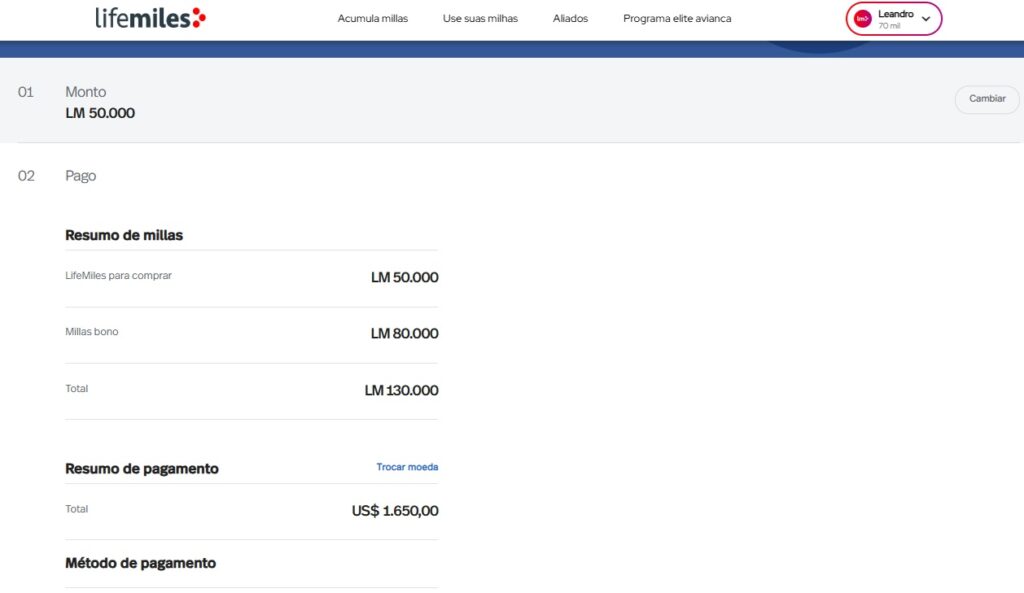Click the LM 130.000 total miles value

(401, 390)
